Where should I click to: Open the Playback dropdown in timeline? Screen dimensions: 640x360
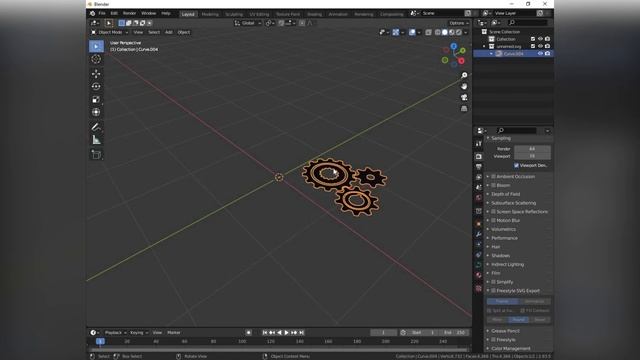(x=115, y=333)
